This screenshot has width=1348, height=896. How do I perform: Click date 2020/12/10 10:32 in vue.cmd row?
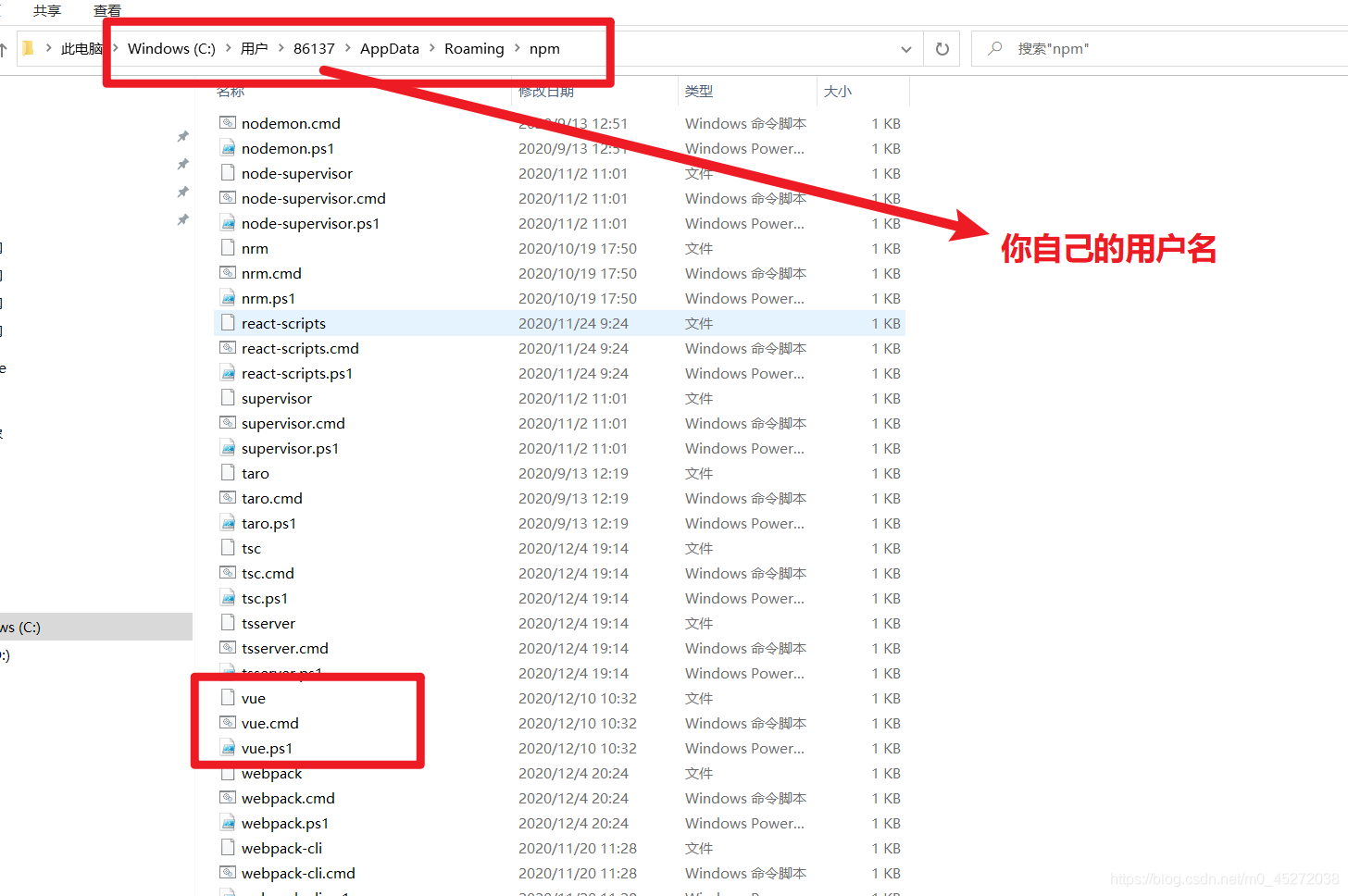(578, 723)
